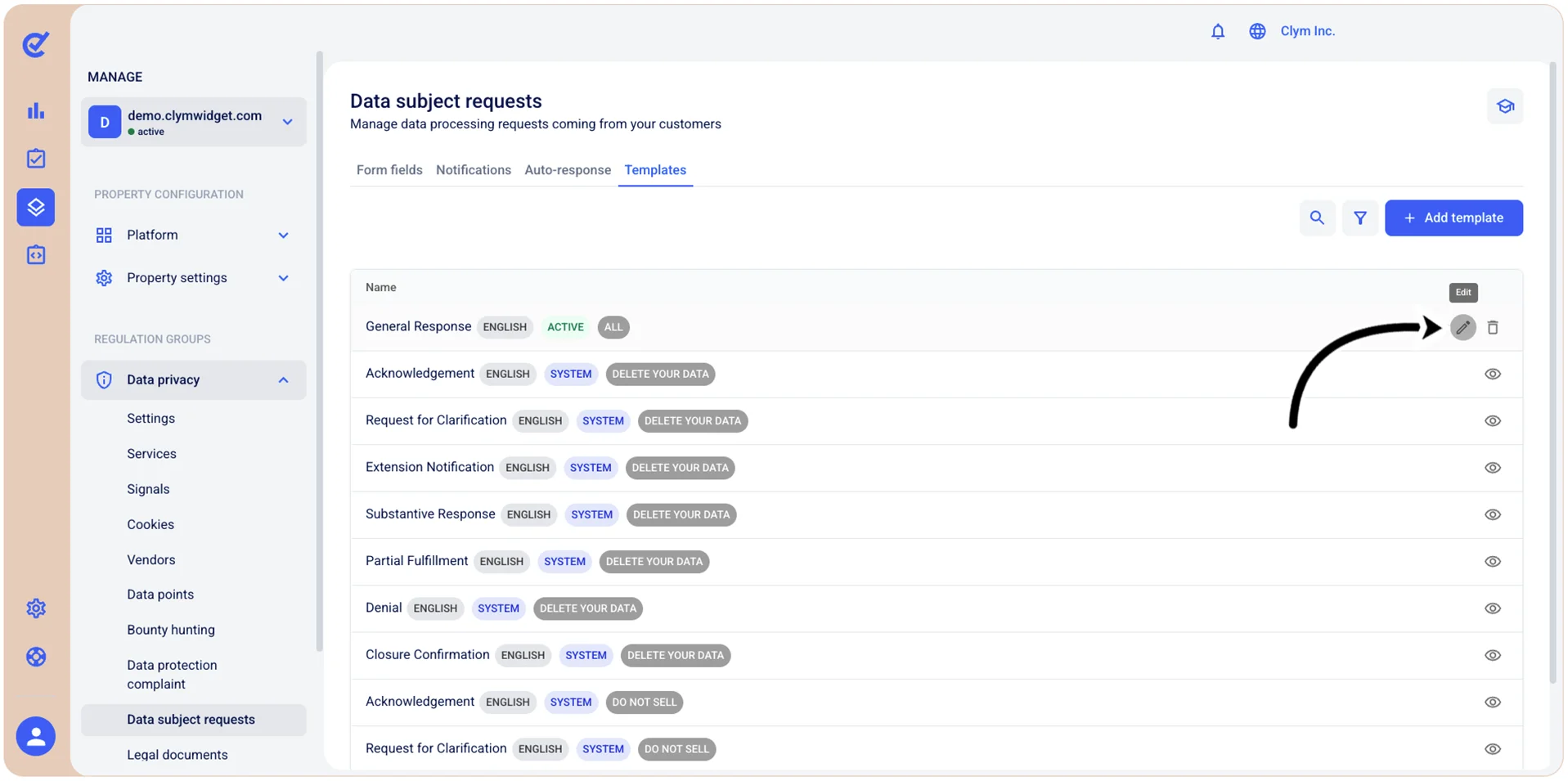Click the graduation cap help icon
The height and width of the screenshot is (781, 1568).
(1505, 106)
